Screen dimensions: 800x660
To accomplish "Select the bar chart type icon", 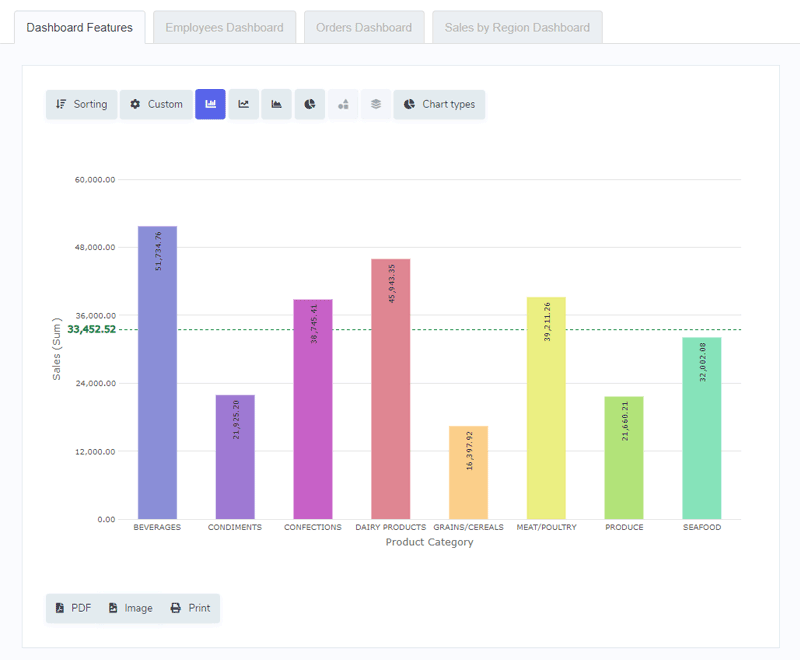I will (210, 104).
